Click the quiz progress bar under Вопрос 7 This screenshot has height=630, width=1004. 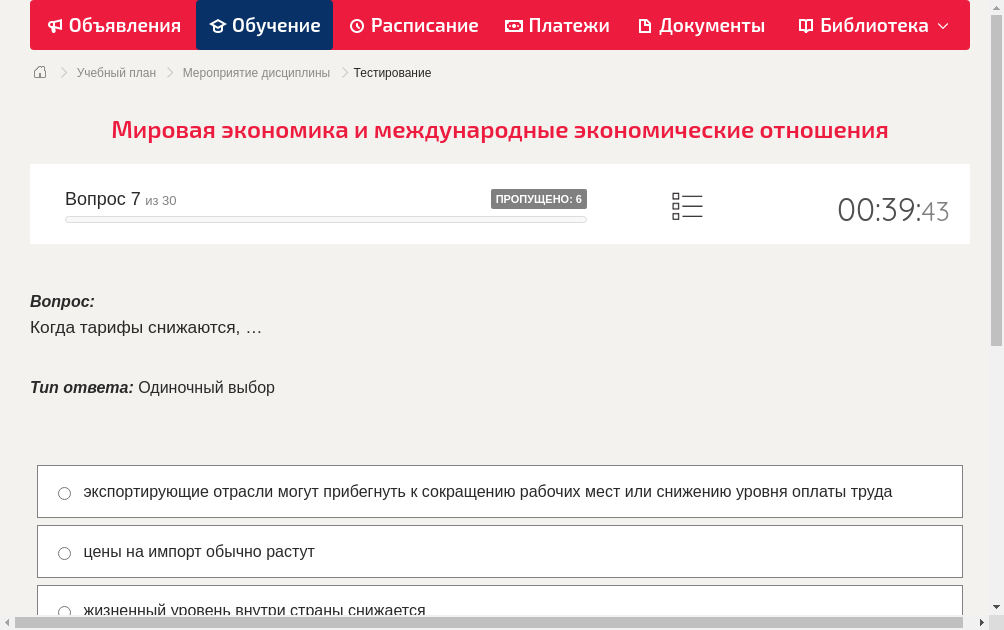click(x=325, y=219)
